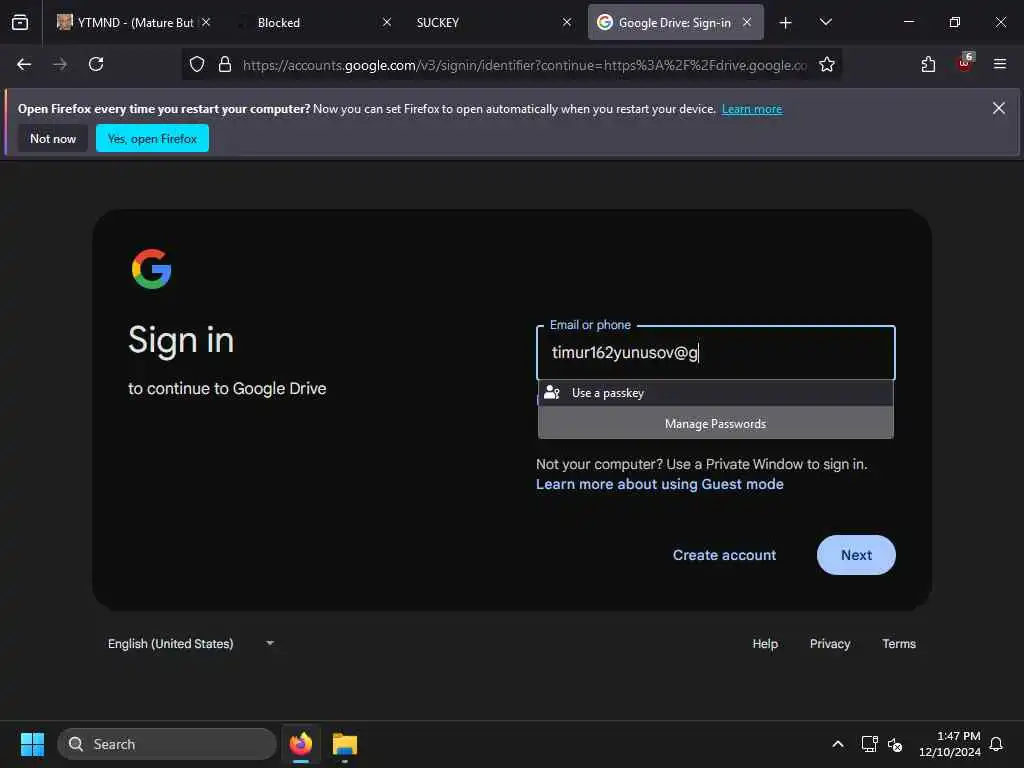The image size is (1024, 768).
Task: Click the Google logo
Action: coord(152,268)
